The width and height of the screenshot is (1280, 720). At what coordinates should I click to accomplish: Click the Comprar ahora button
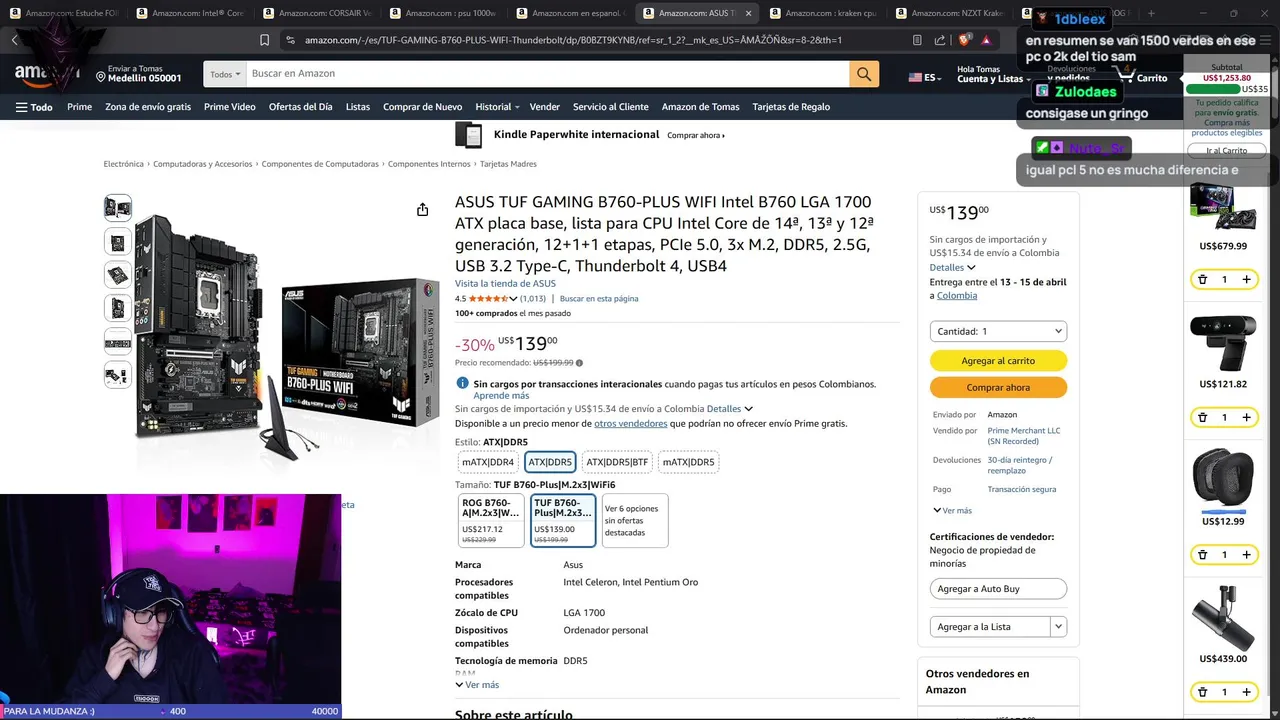click(998, 388)
